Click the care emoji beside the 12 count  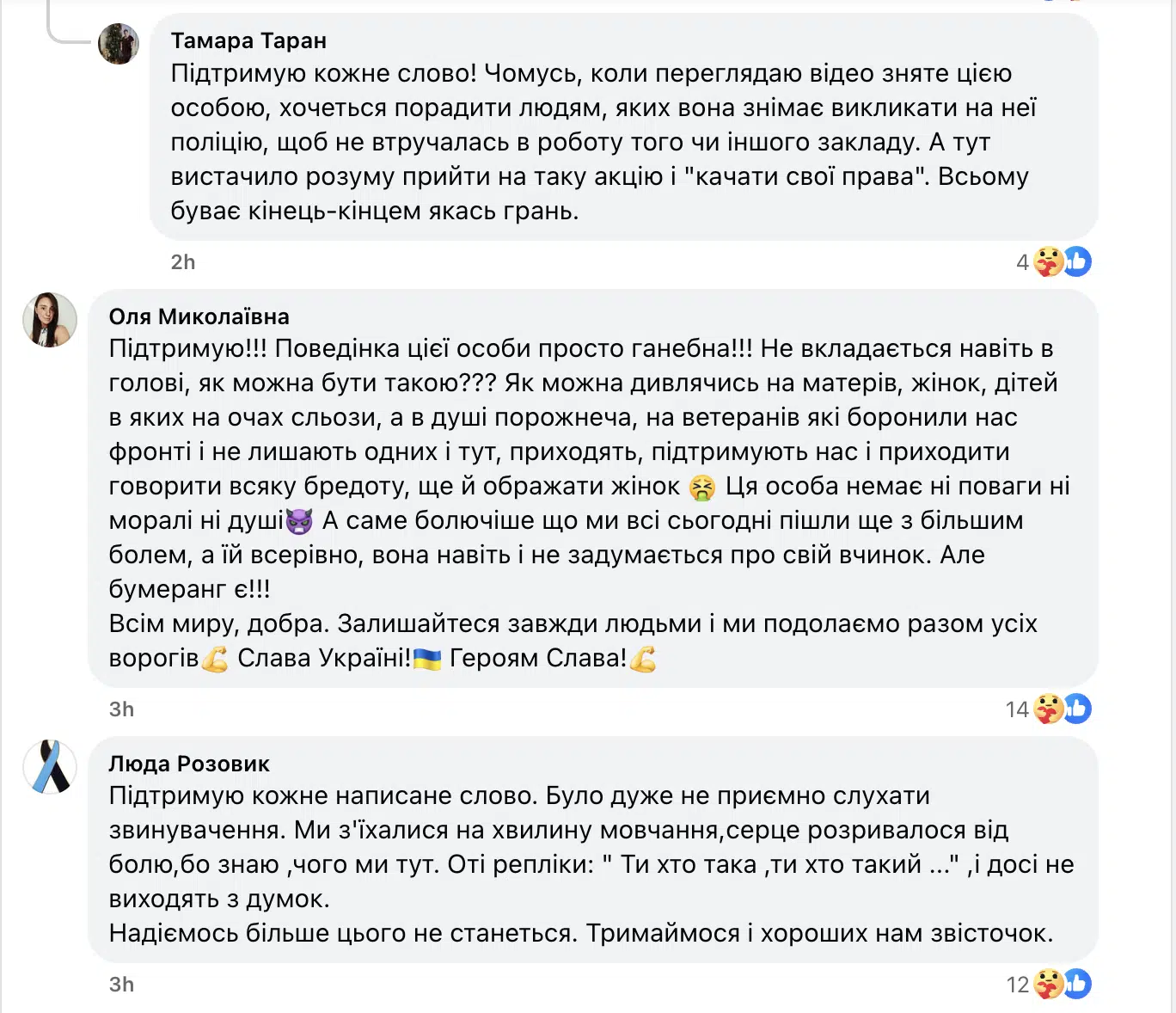pos(1049,984)
